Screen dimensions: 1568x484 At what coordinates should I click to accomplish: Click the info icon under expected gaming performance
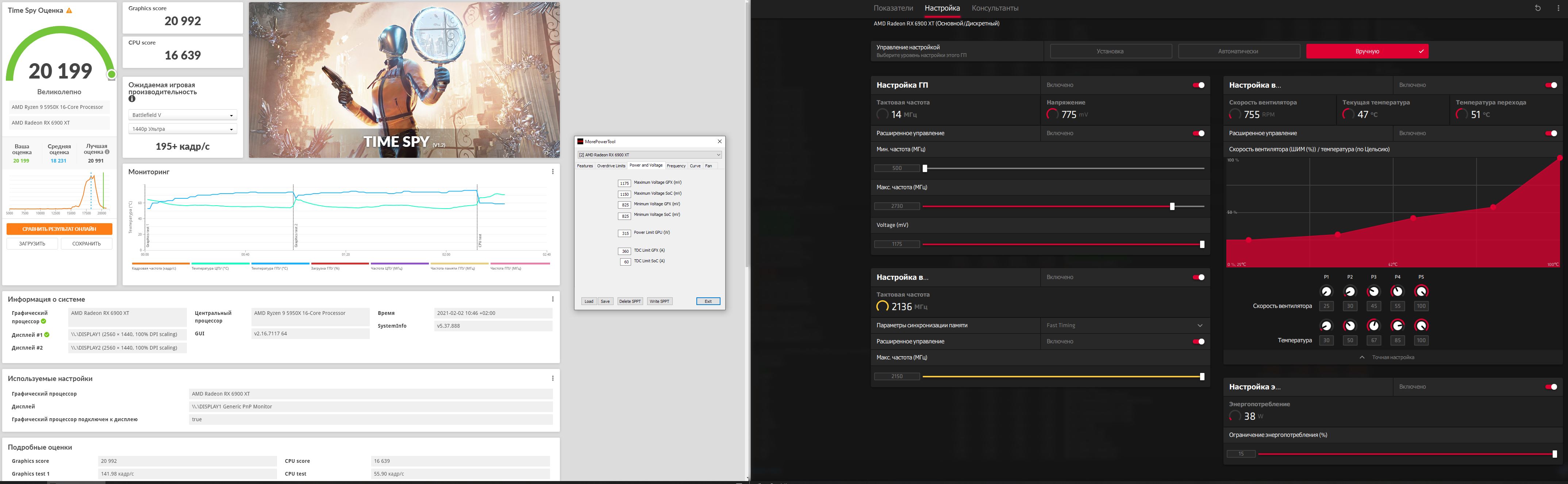(132, 99)
